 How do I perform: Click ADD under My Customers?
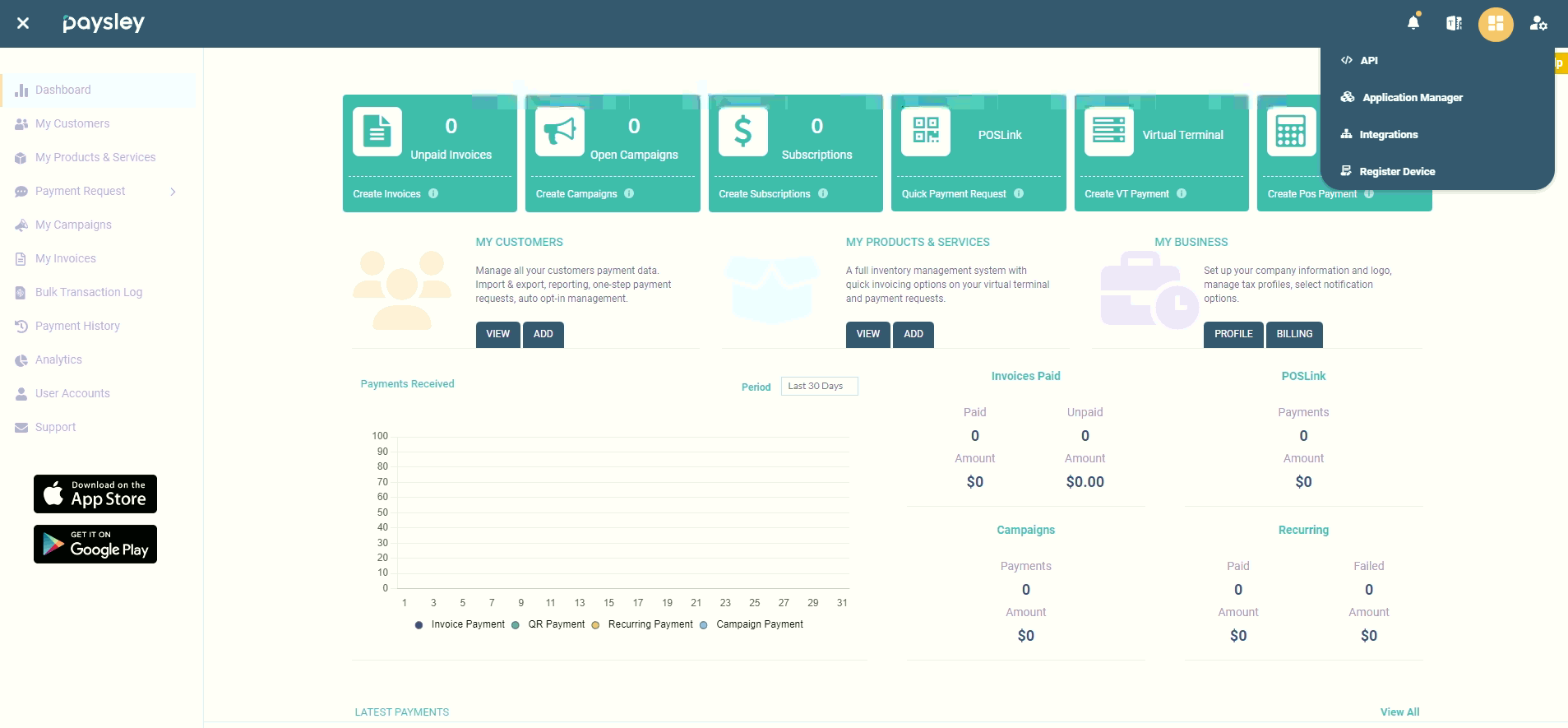543,334
